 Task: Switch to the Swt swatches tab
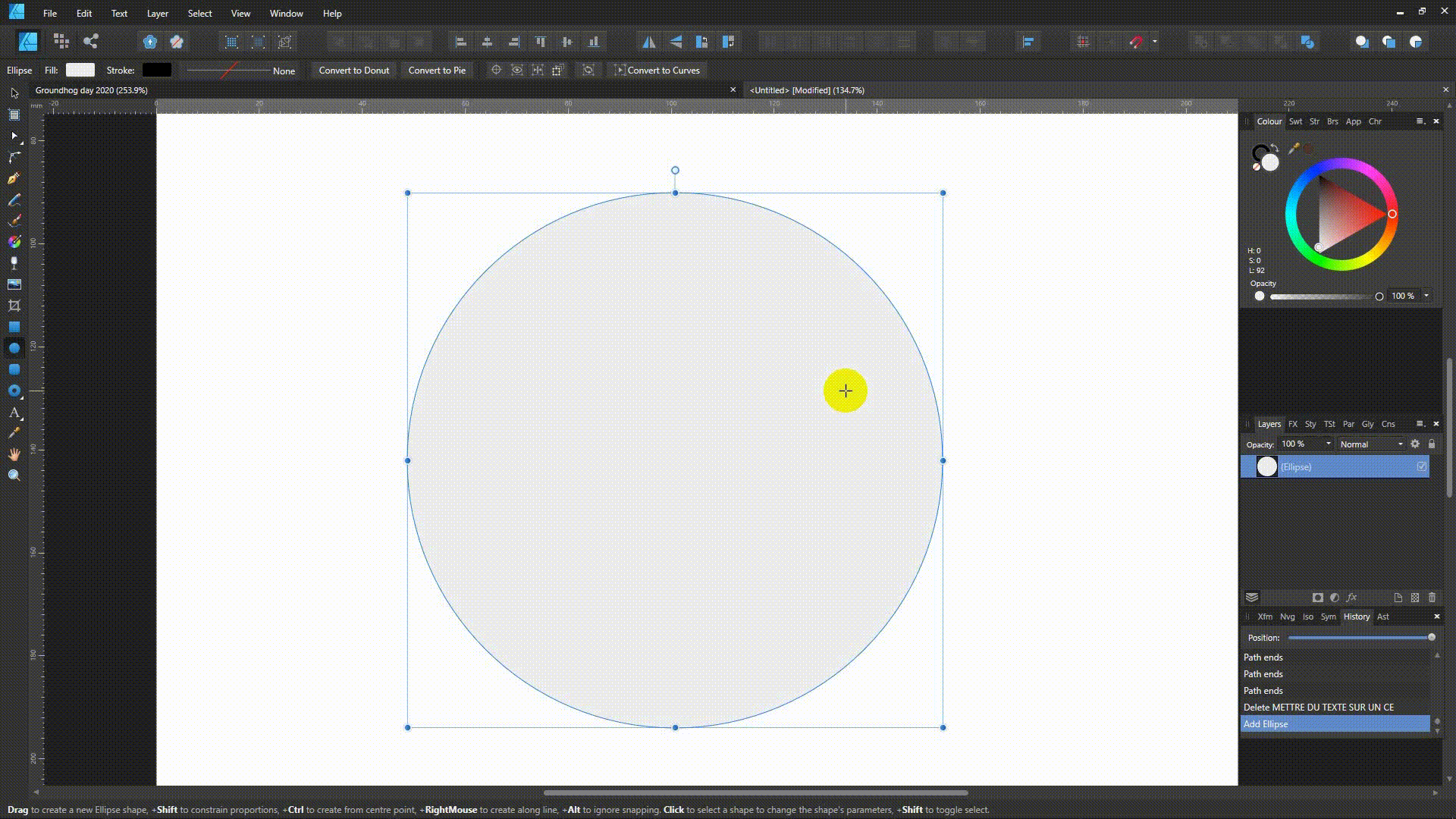click(1295, 121)
